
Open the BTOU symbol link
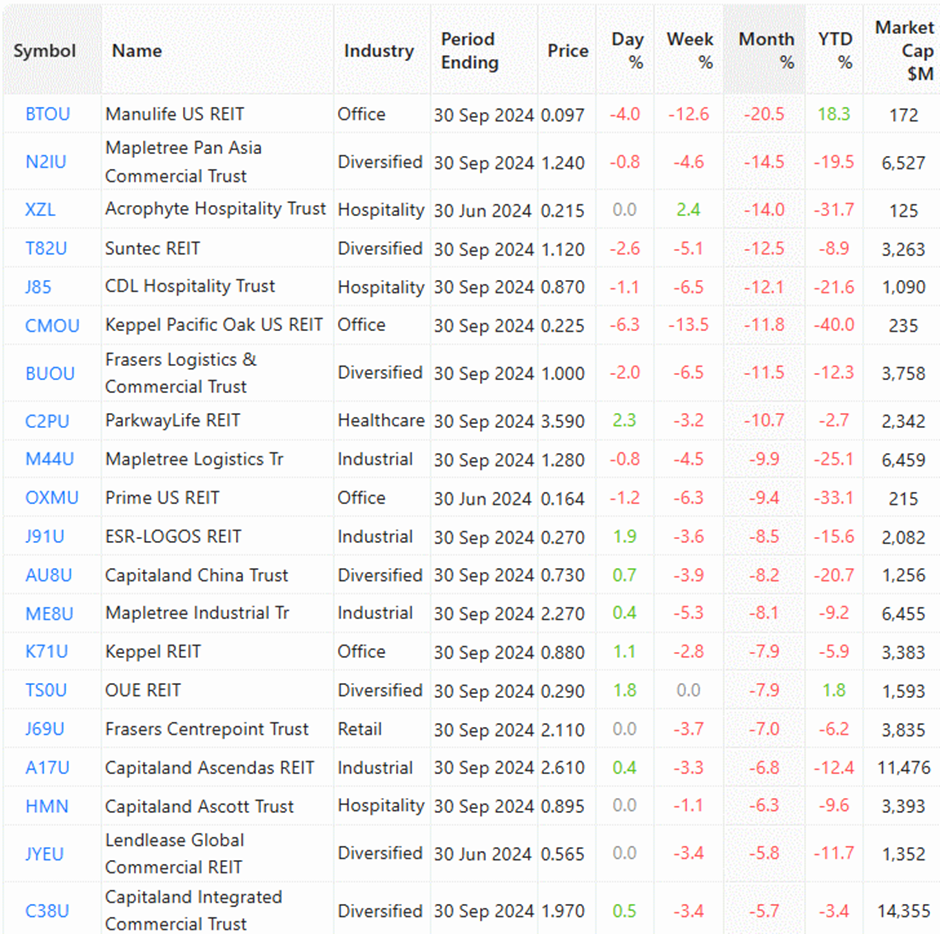(x=48, y=114)
